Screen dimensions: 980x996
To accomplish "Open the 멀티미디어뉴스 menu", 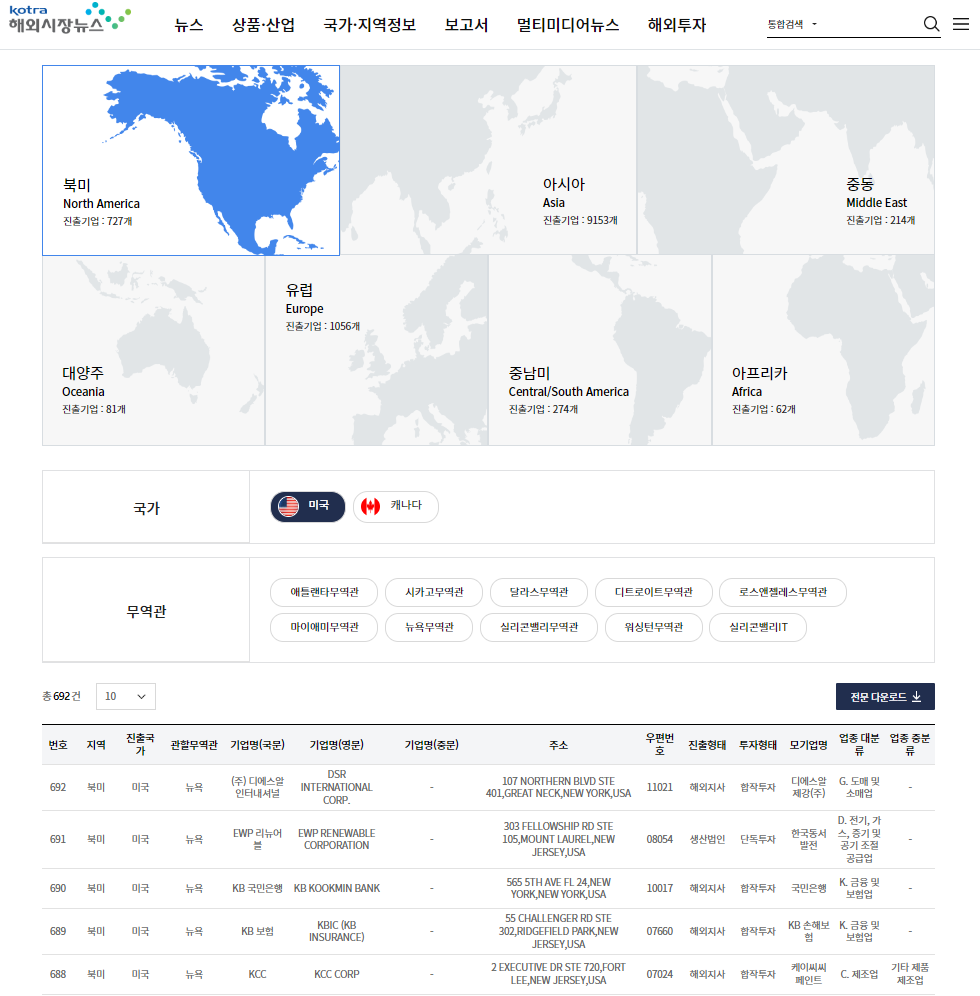I will point(568,25).
